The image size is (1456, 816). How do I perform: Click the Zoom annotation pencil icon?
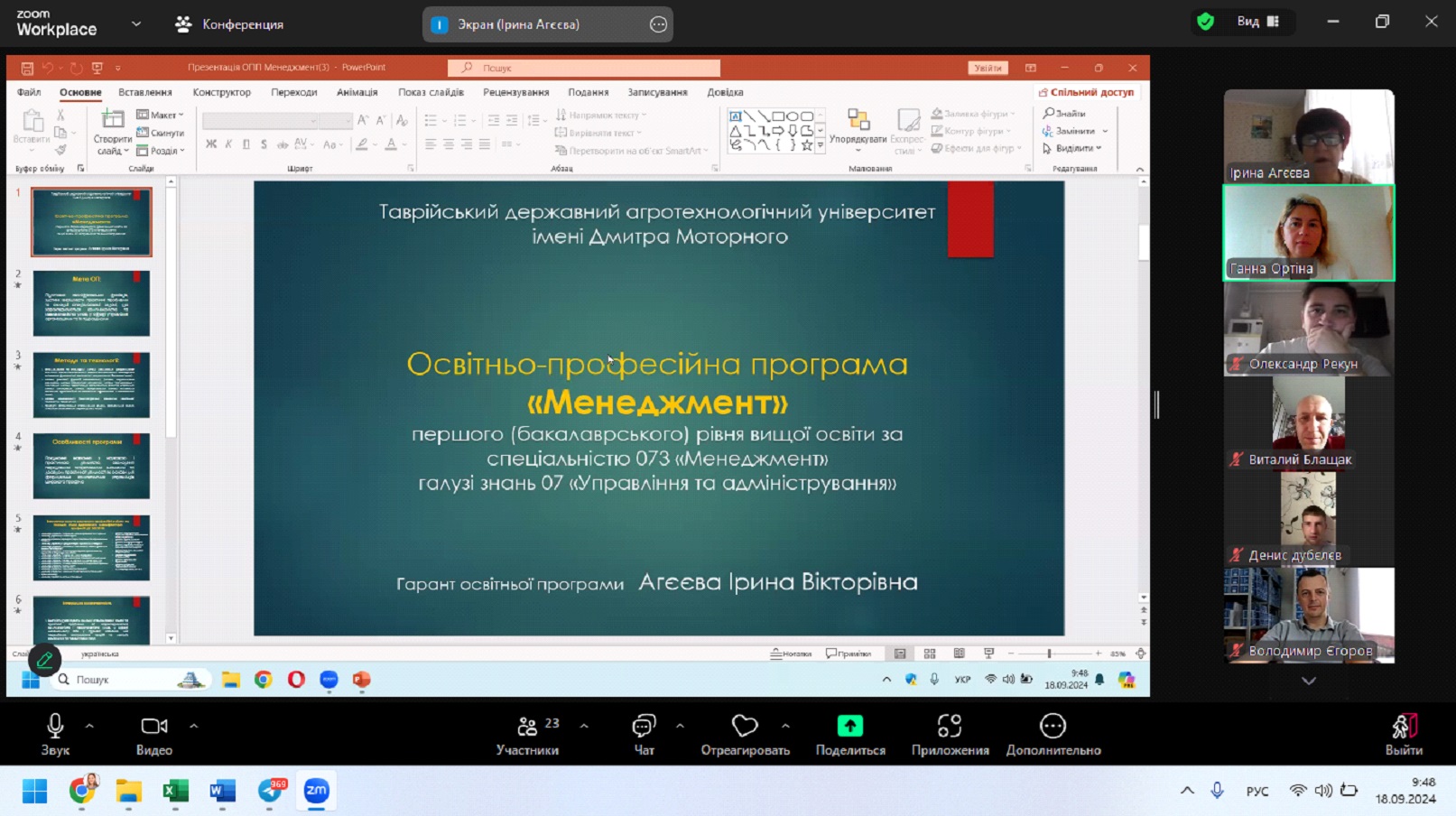click(44, 661)
